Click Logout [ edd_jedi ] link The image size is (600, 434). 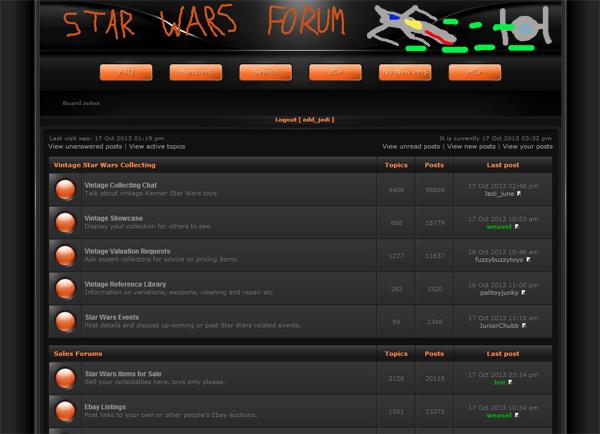click(x=305, y=120)
